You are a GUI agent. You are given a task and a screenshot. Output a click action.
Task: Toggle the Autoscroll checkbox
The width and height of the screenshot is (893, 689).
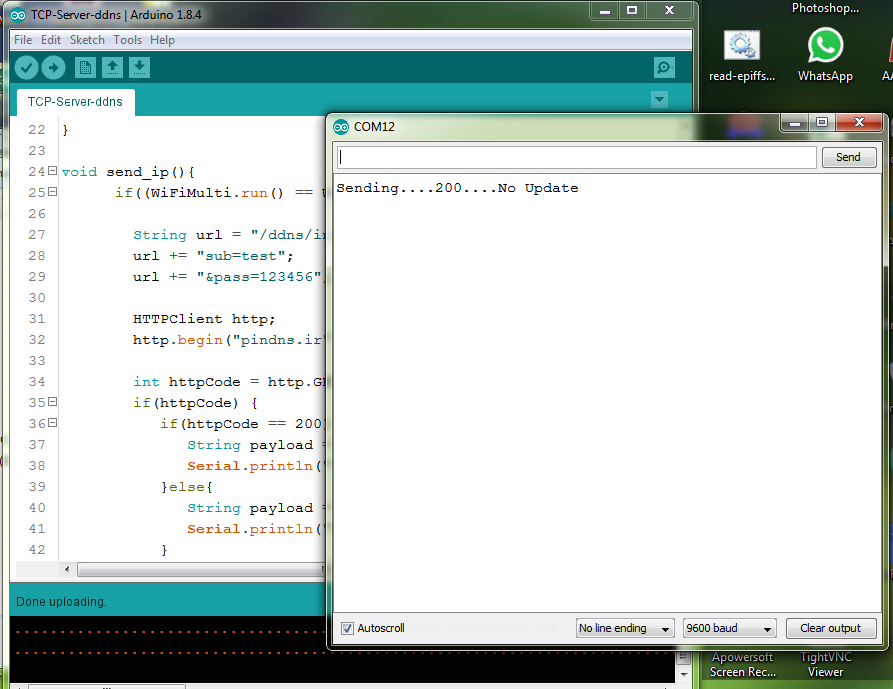pyautogui.click(x=347, y=628)
